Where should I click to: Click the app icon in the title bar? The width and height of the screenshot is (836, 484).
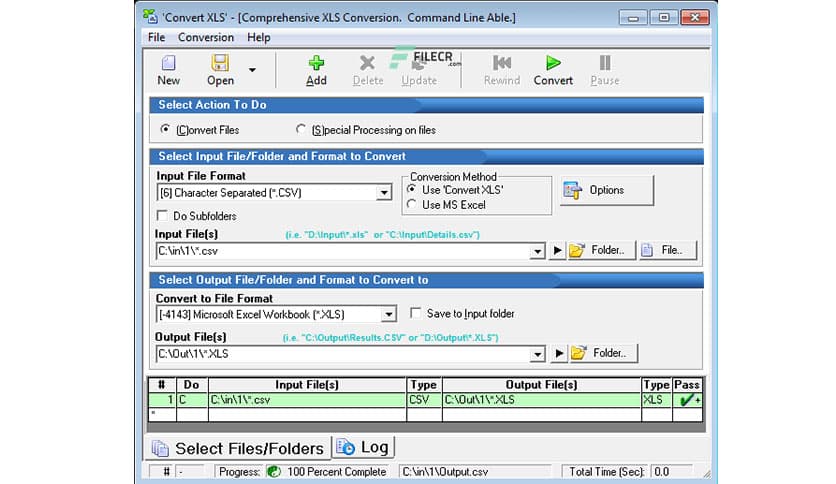pos(150,17)
